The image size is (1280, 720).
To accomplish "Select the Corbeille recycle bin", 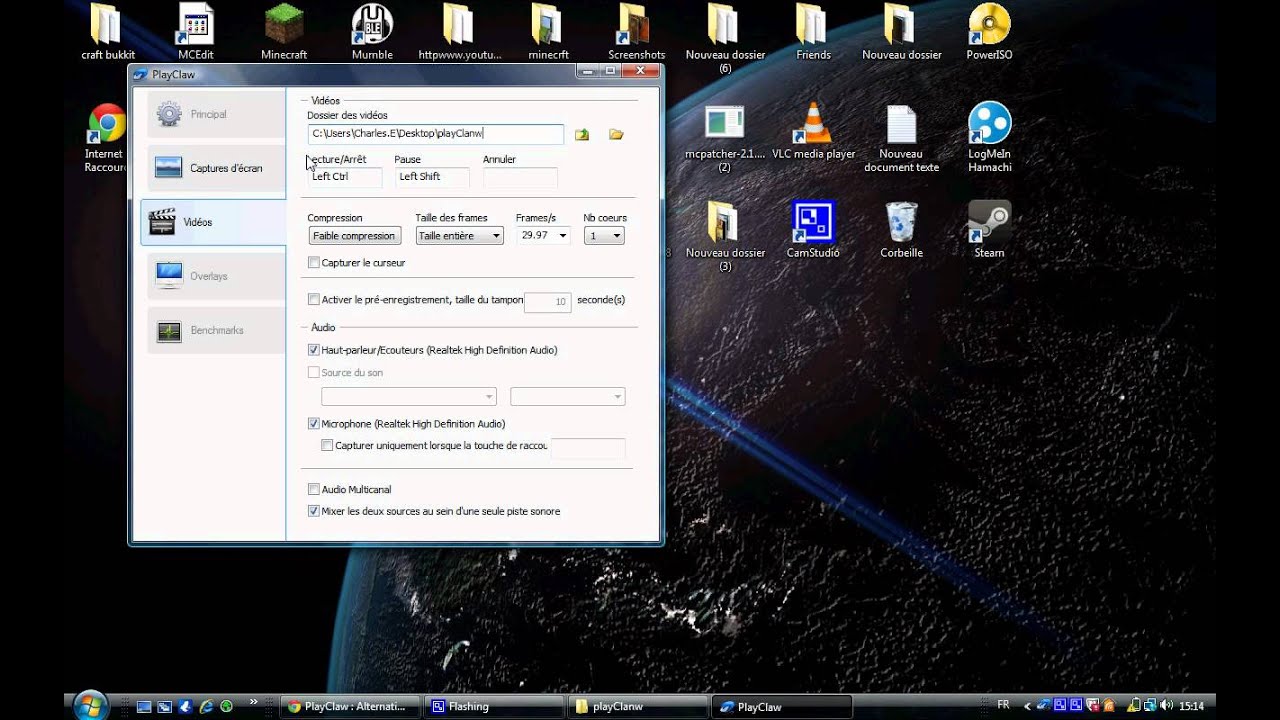I will 901,230.
